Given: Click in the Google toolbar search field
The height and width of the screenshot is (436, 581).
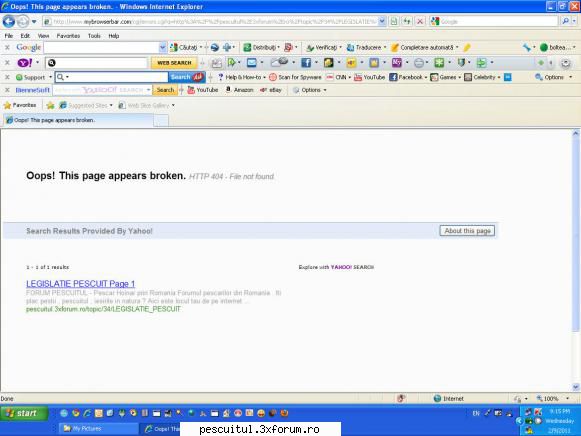Looking at the screenshot, I should (101, 47).
